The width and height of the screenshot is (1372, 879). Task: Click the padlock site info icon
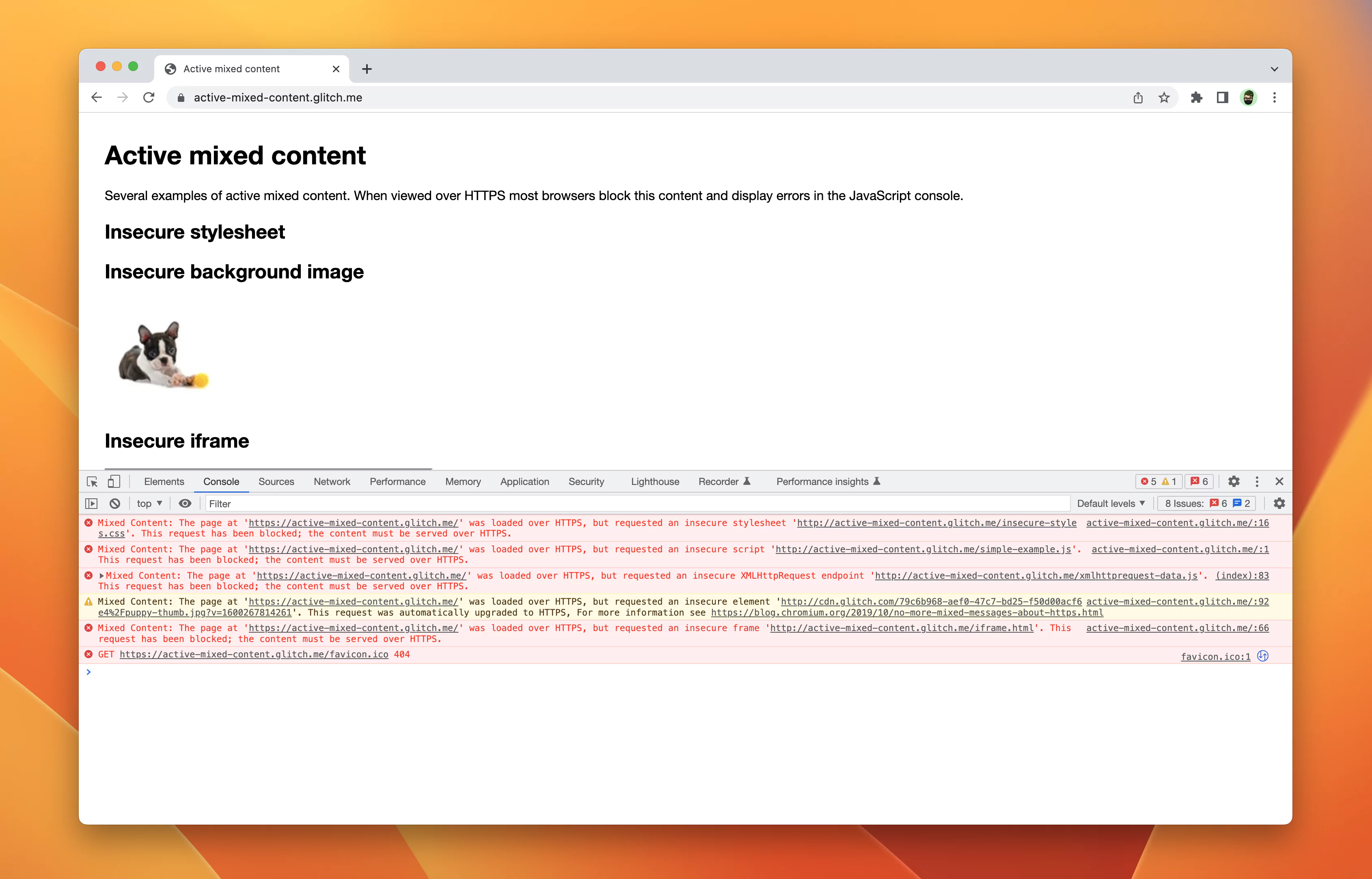(x=181, y=98)
